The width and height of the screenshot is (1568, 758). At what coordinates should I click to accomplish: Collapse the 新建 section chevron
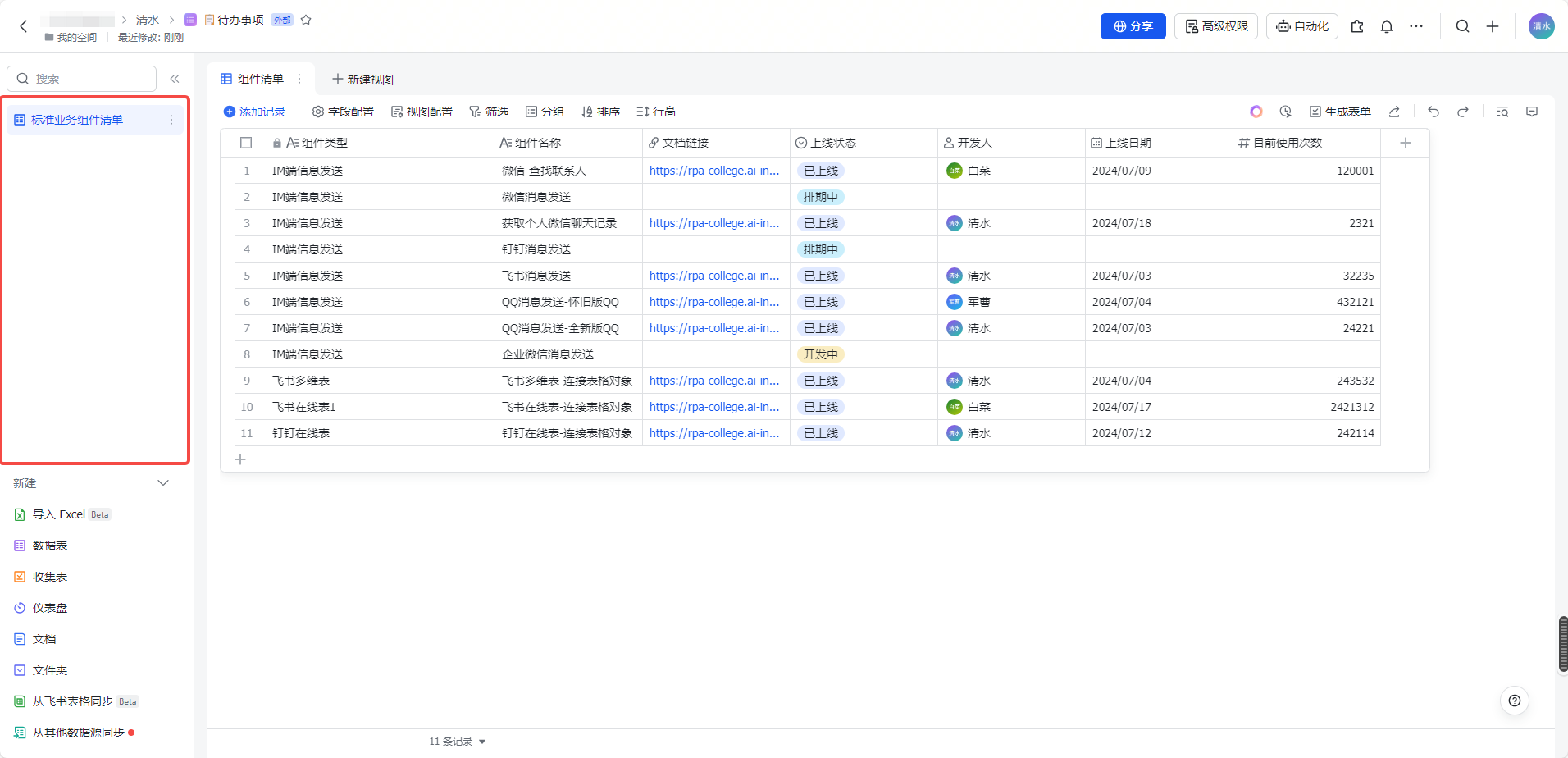163,483
